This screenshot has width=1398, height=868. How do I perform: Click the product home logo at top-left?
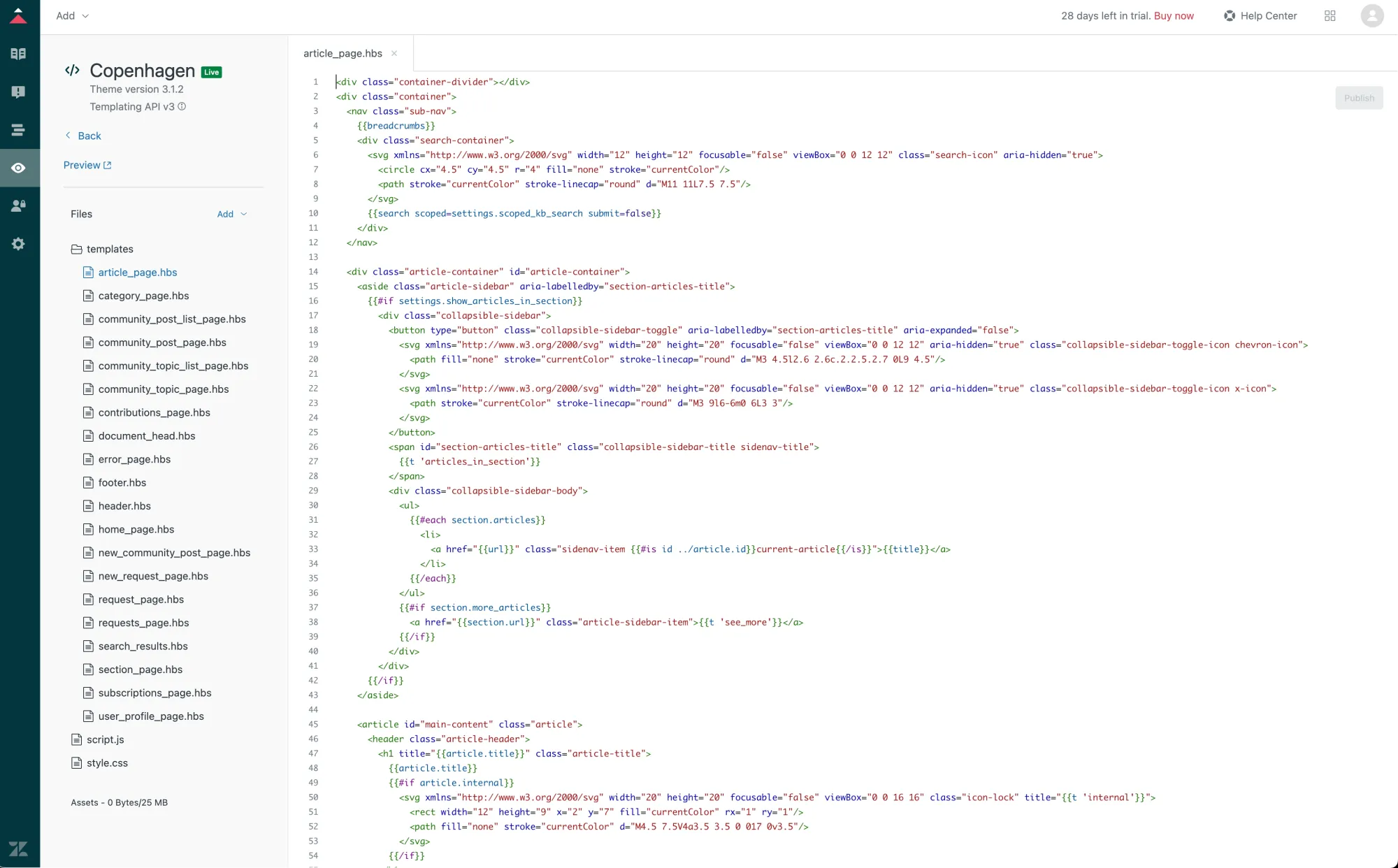tap(19, 16)
